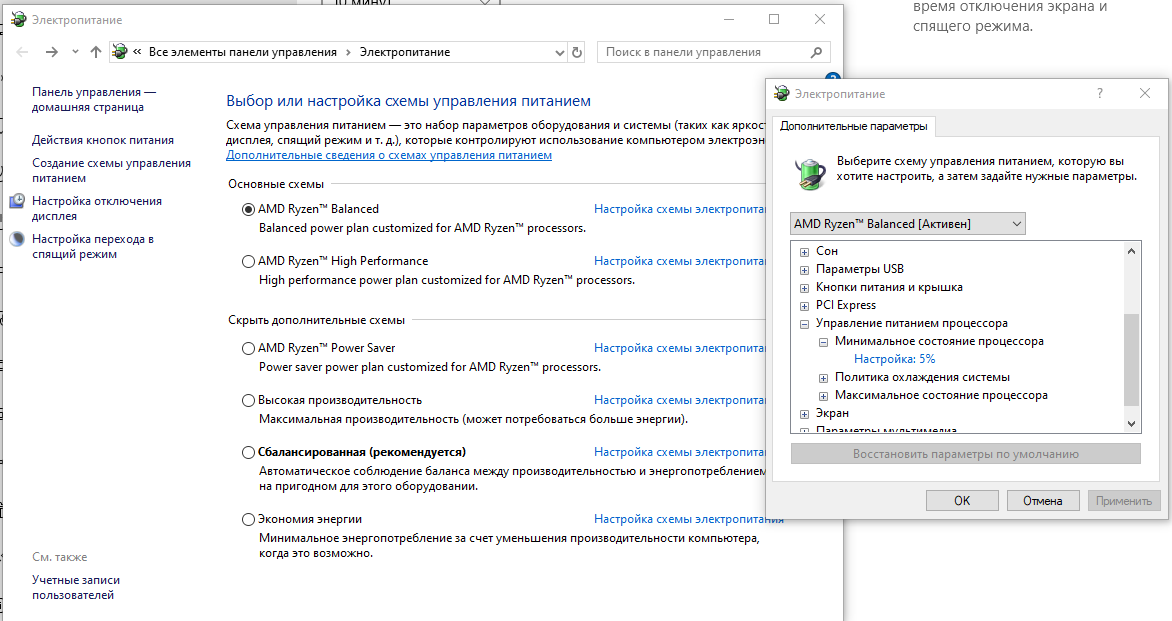Click the dialog help question mark
This screenshot has width=1172, height=621.
tap(1099, 93)
